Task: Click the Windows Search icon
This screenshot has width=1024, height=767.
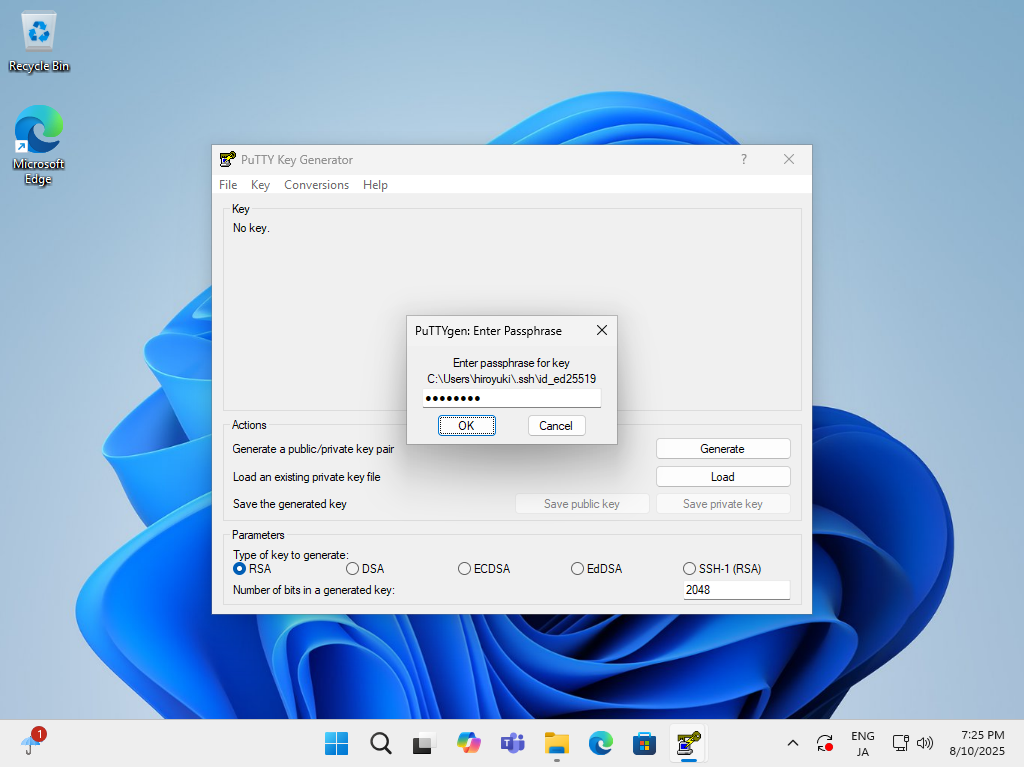Action: point(380,743)
